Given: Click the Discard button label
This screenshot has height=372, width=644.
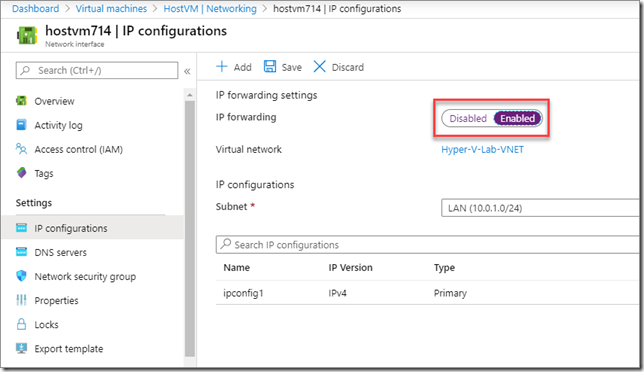Looking at the screenshot, I should click(x=347, y=67).
